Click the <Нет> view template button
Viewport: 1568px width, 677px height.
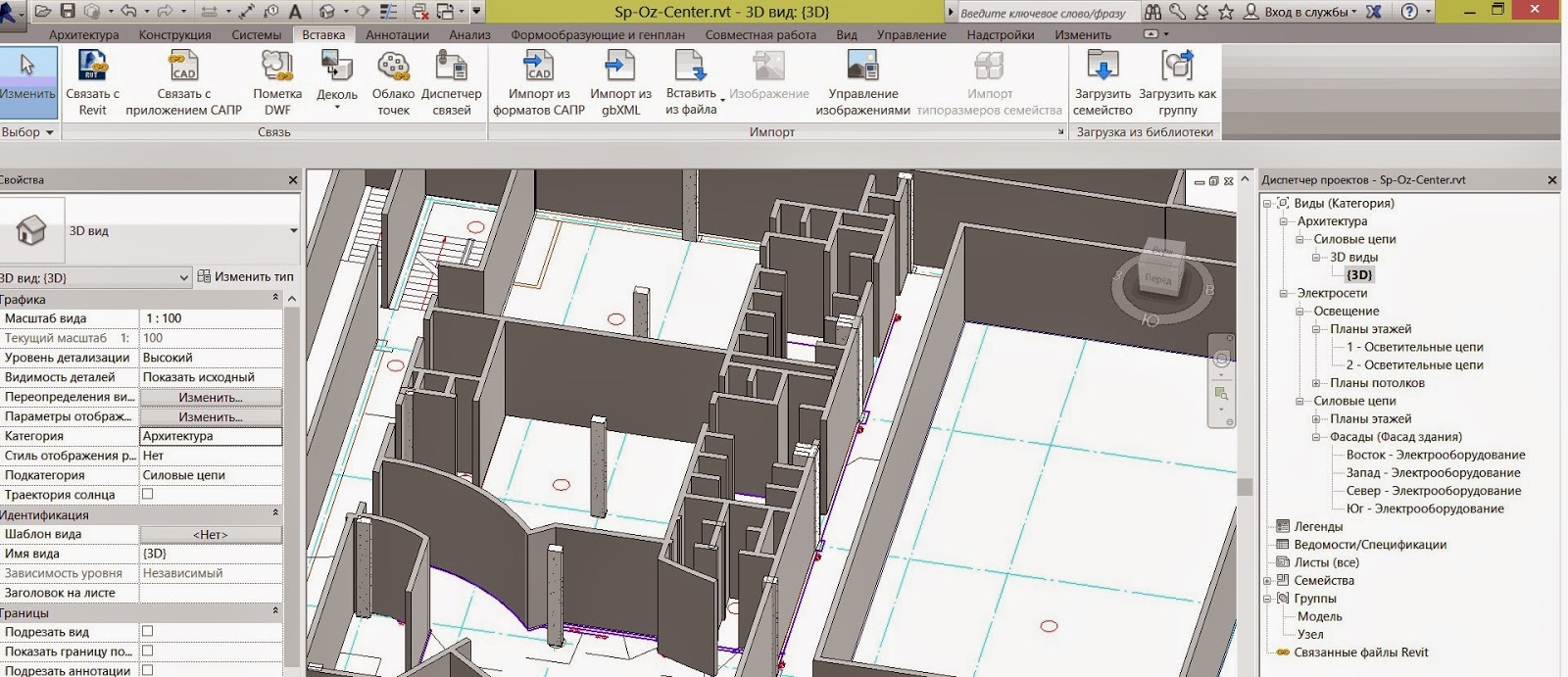tap(211, 534)
